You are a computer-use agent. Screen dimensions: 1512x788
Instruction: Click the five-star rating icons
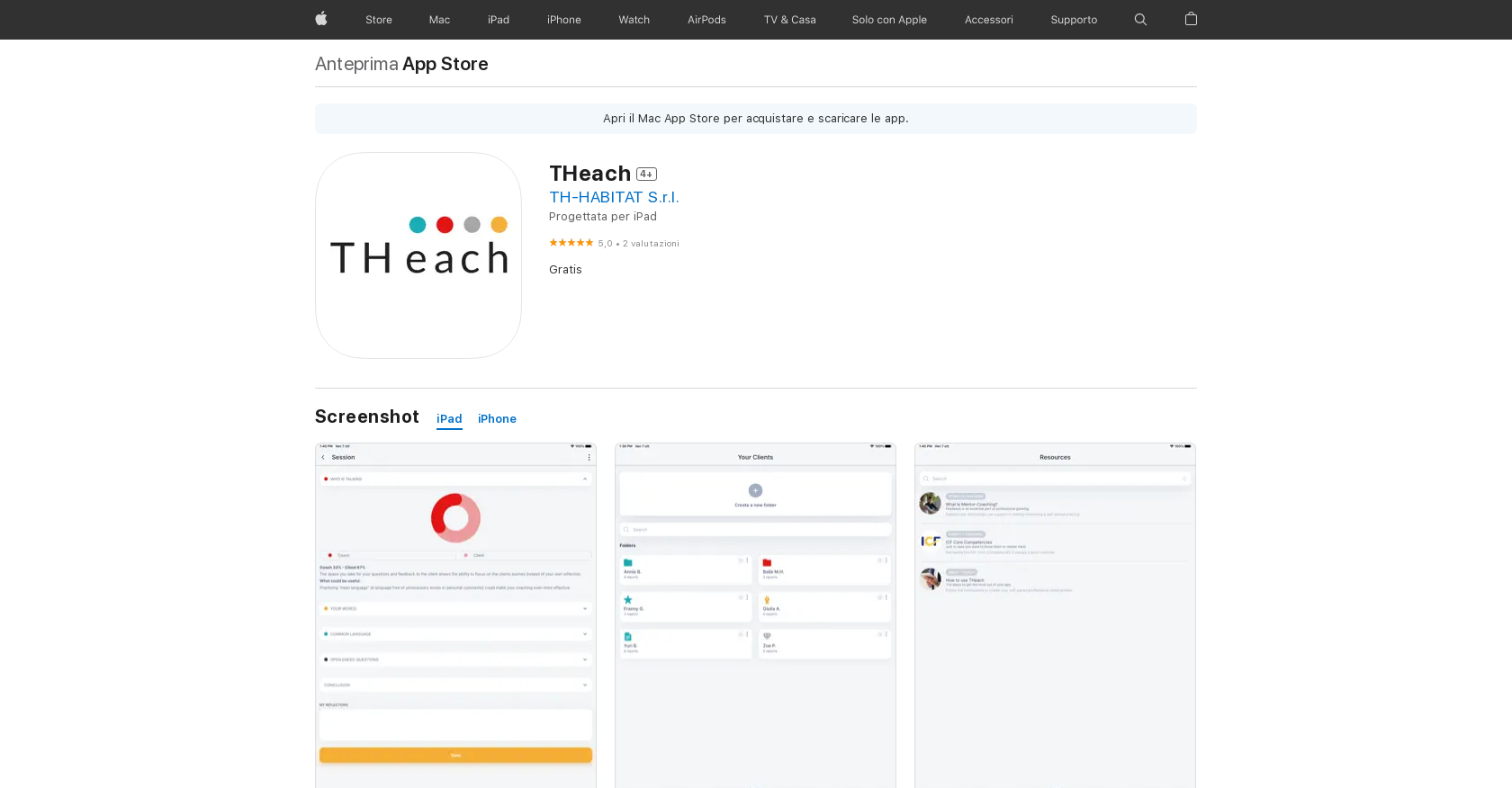571,243
